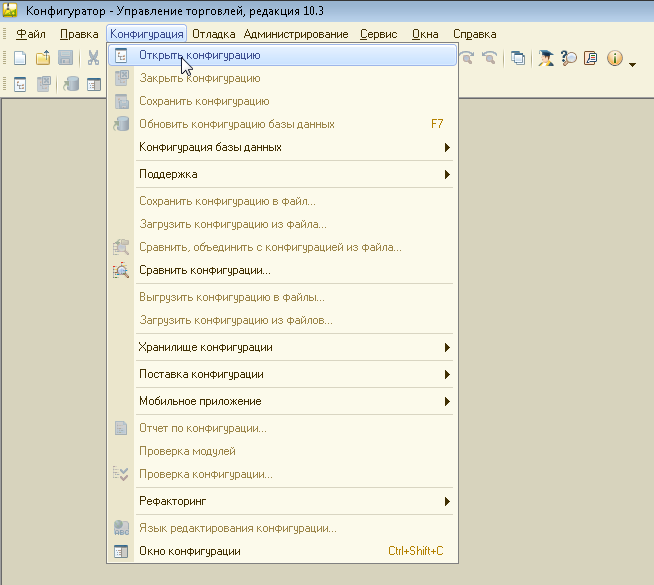The height and width of the screenshot is (585, 654).
Task: Choose Язык редактирования конфигурации entry
Action: 282,528
